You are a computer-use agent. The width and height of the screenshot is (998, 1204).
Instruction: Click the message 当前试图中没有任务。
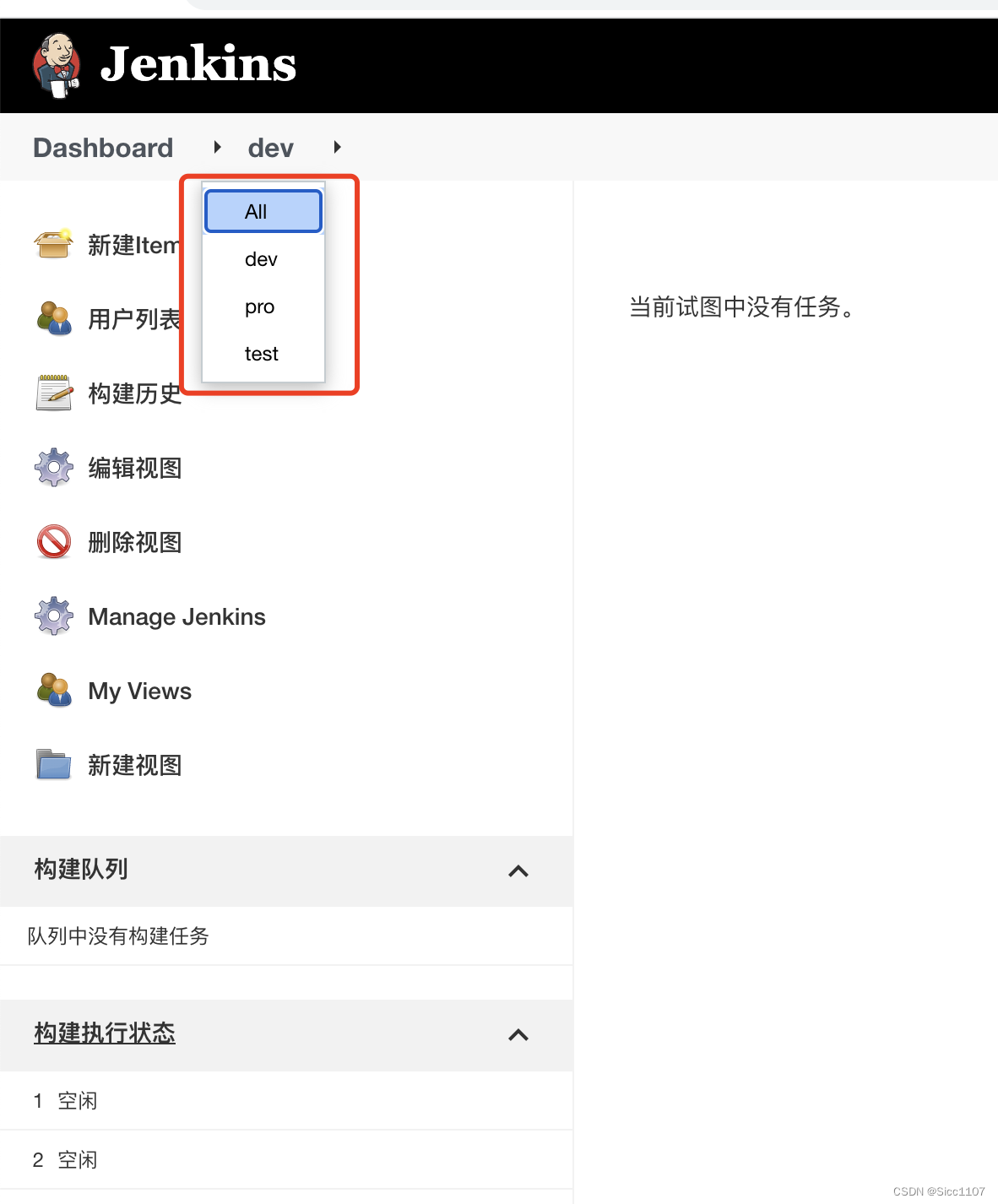pyautogui.click(x=743, y=306)
